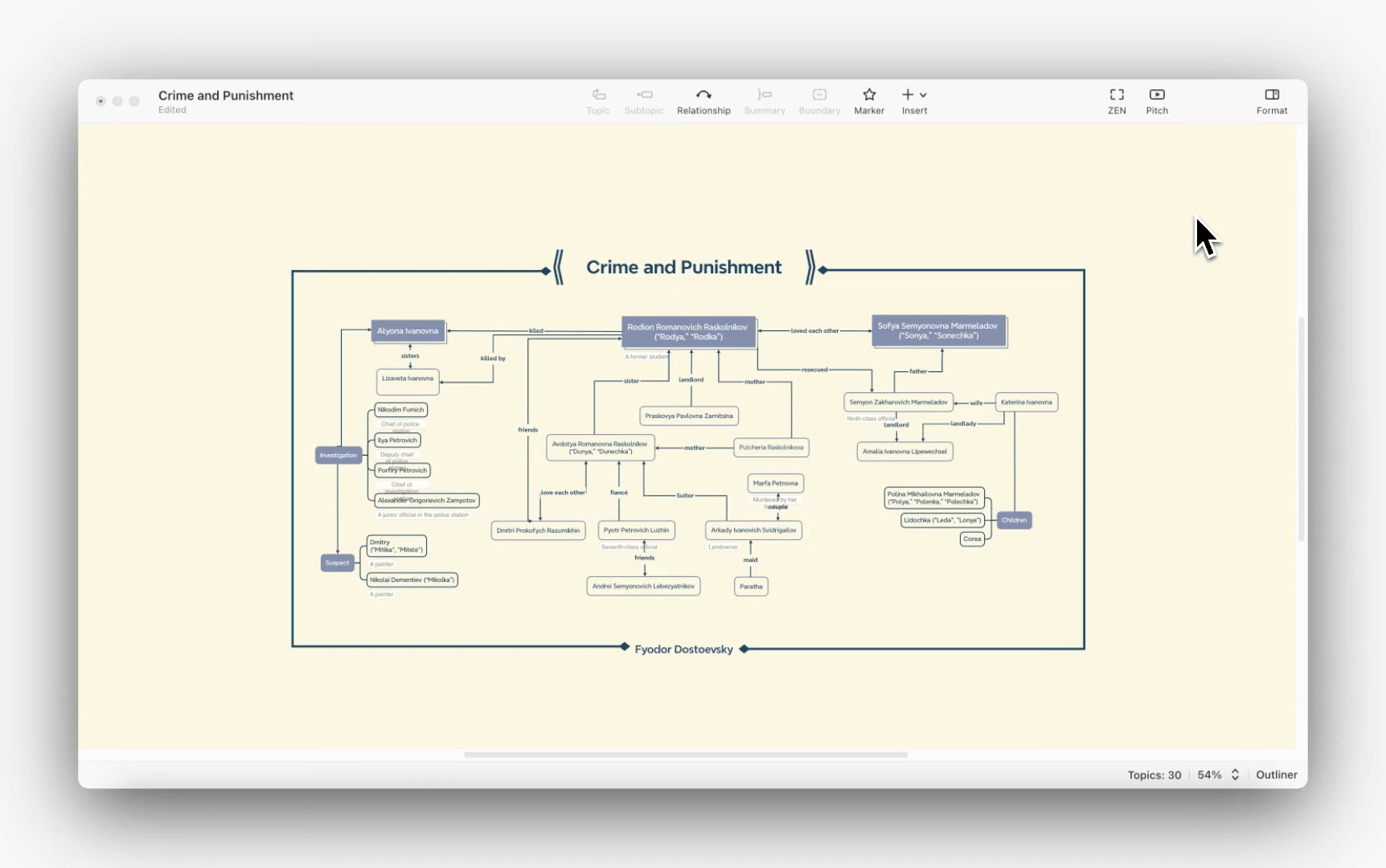Select the Praskovya Pavlovna Zarnitsina node
The image size is (1386, 868).
tap(689, 416)
